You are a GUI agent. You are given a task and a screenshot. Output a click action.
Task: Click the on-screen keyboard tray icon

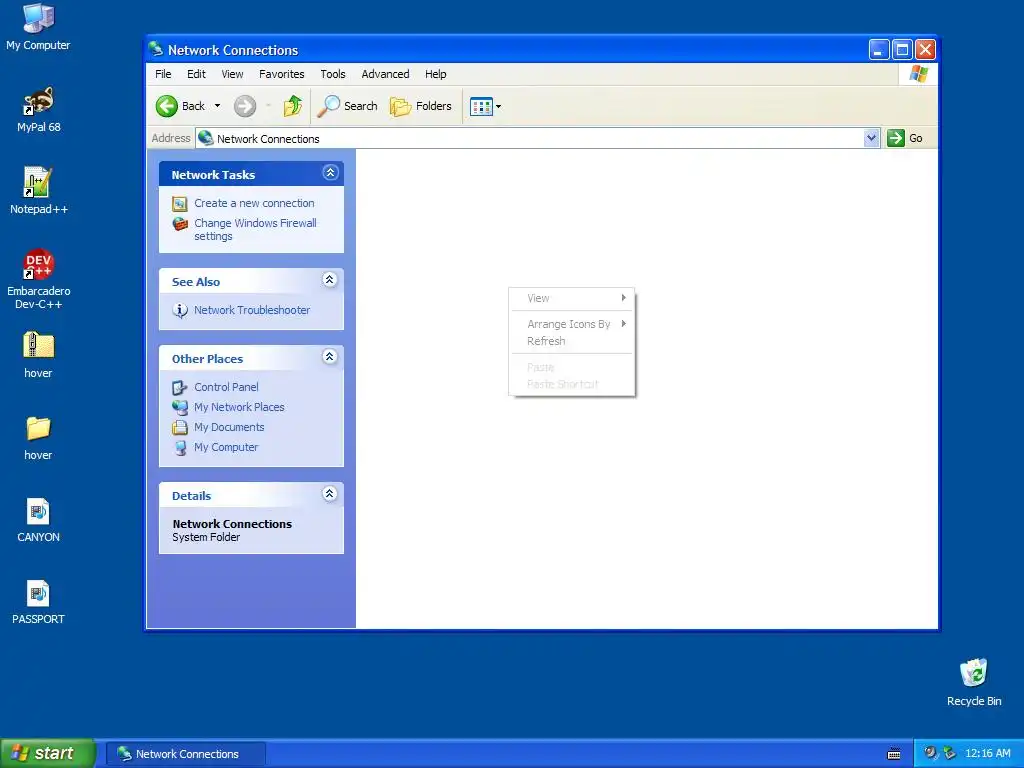[894, 754]
